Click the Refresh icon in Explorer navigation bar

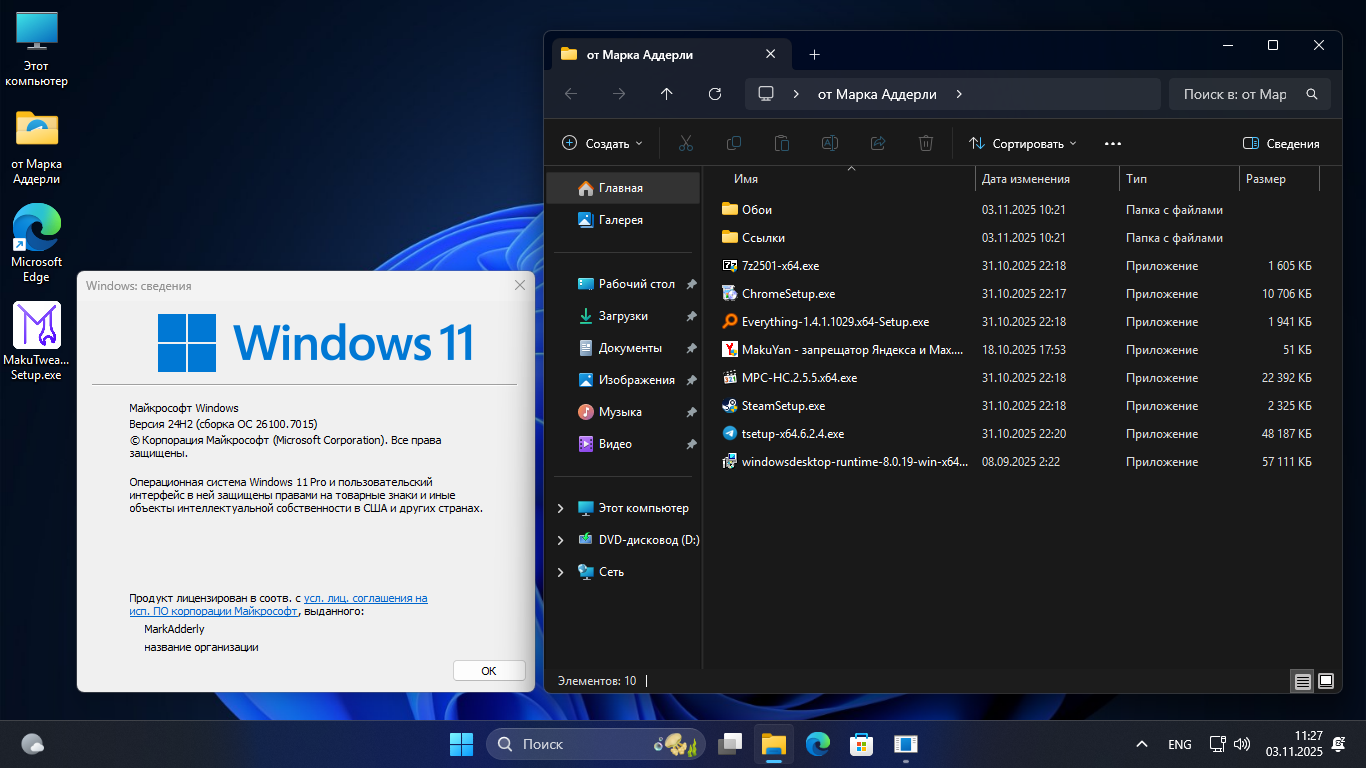(714, 94)
